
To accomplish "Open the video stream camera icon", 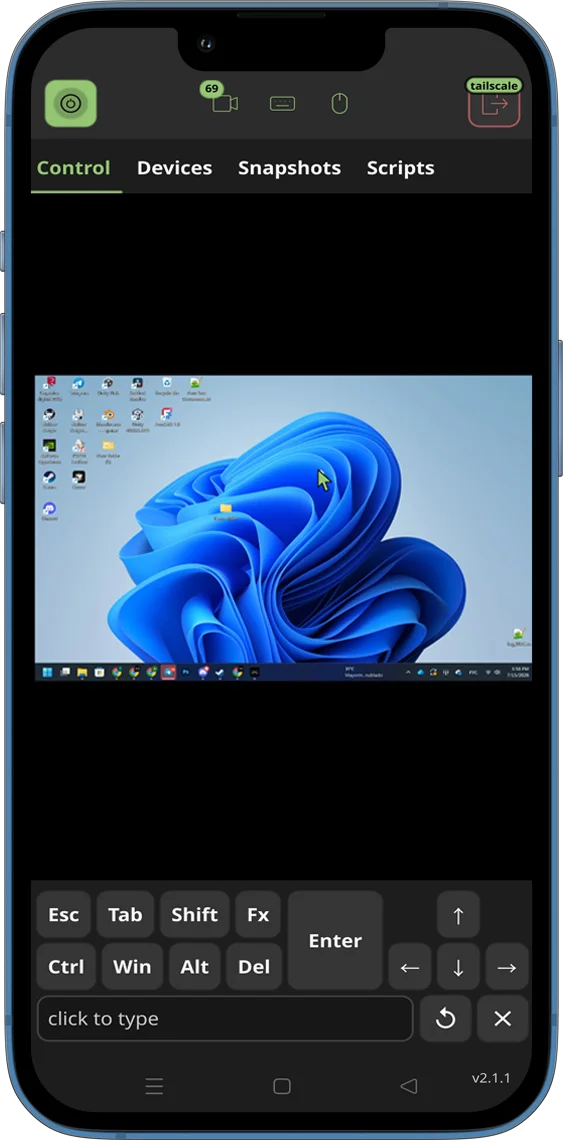I will [225, 104].
